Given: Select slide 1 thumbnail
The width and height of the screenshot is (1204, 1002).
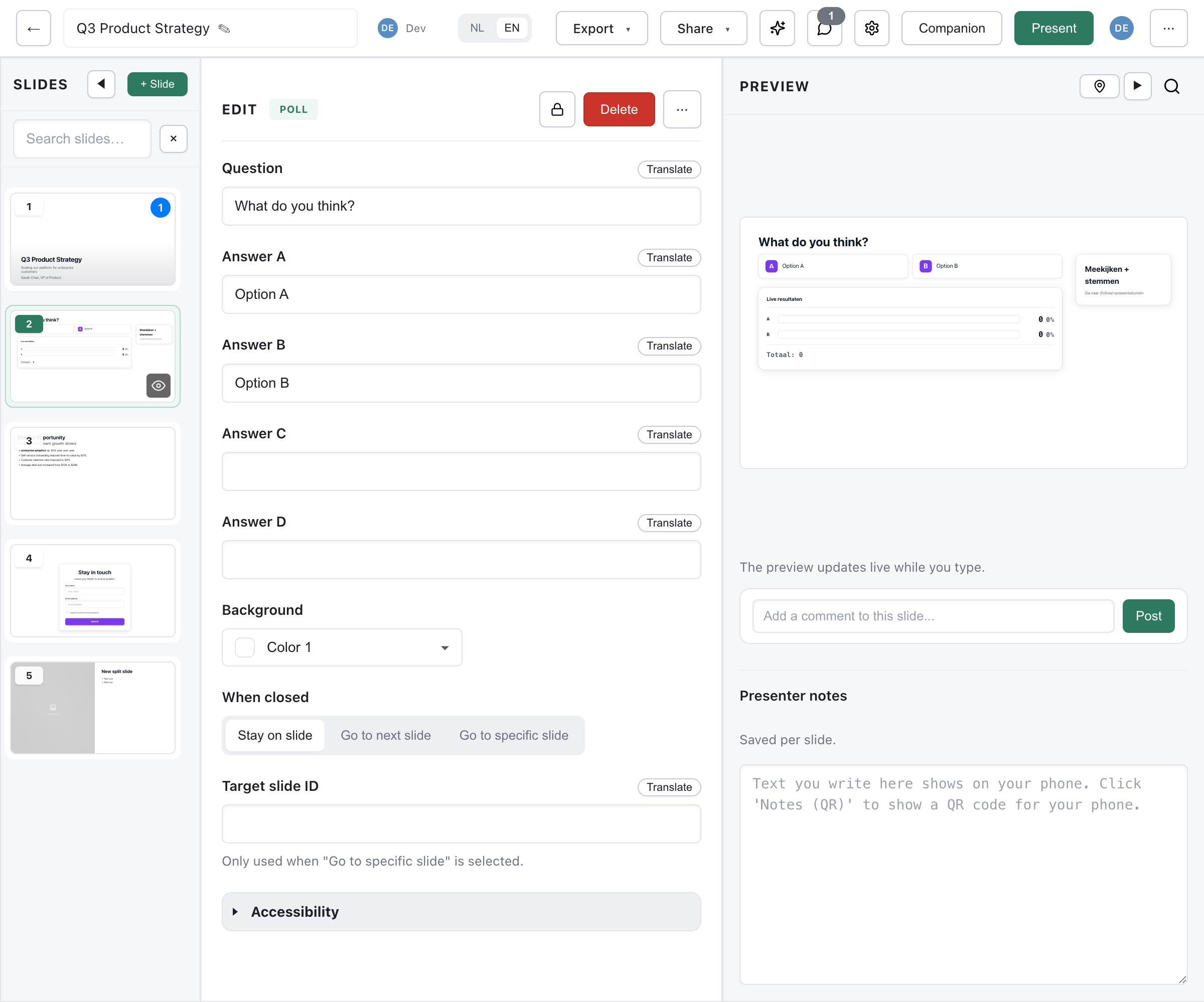Looking at the screenshot, I should [x=93, y=239].
